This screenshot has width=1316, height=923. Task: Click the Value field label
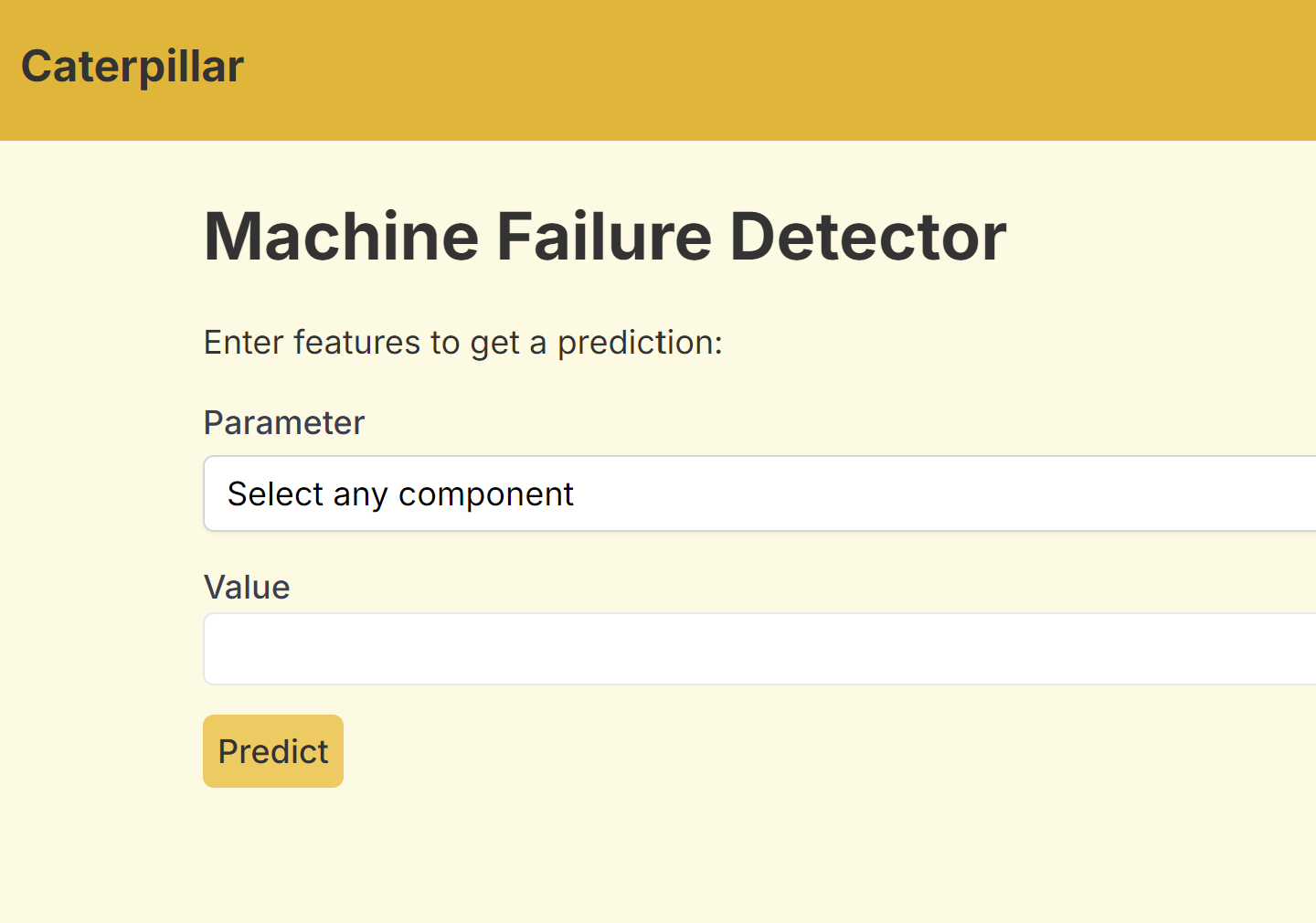247,588
